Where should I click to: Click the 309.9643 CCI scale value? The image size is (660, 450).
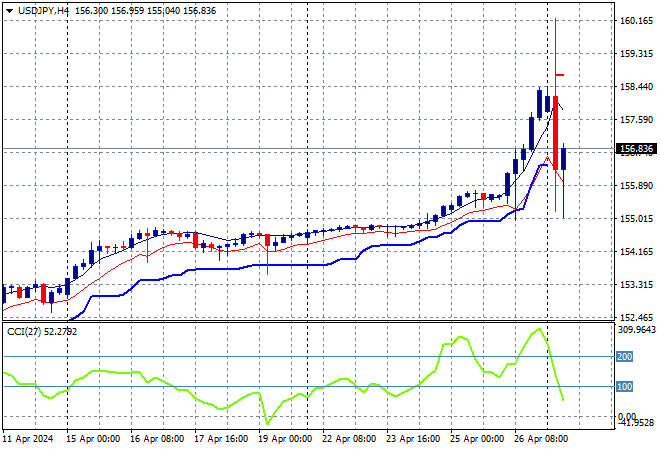tap(637, 330)
